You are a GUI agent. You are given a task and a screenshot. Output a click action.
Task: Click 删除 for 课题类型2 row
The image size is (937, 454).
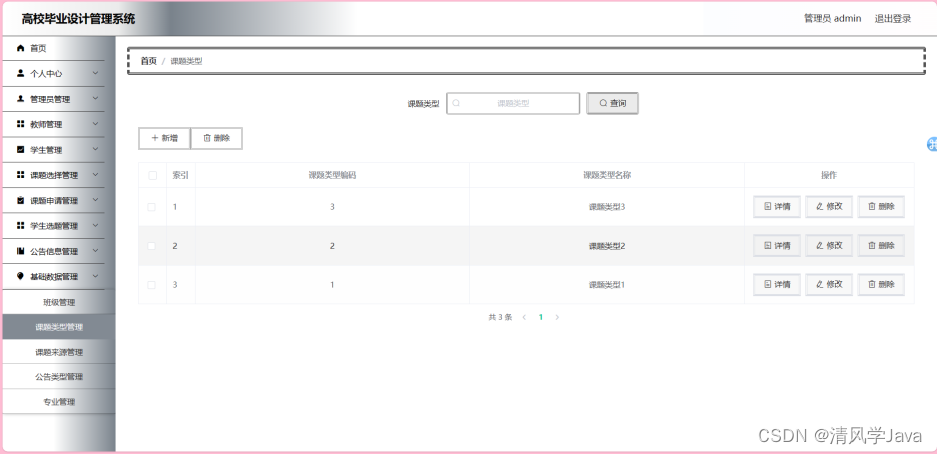[881, 246]
